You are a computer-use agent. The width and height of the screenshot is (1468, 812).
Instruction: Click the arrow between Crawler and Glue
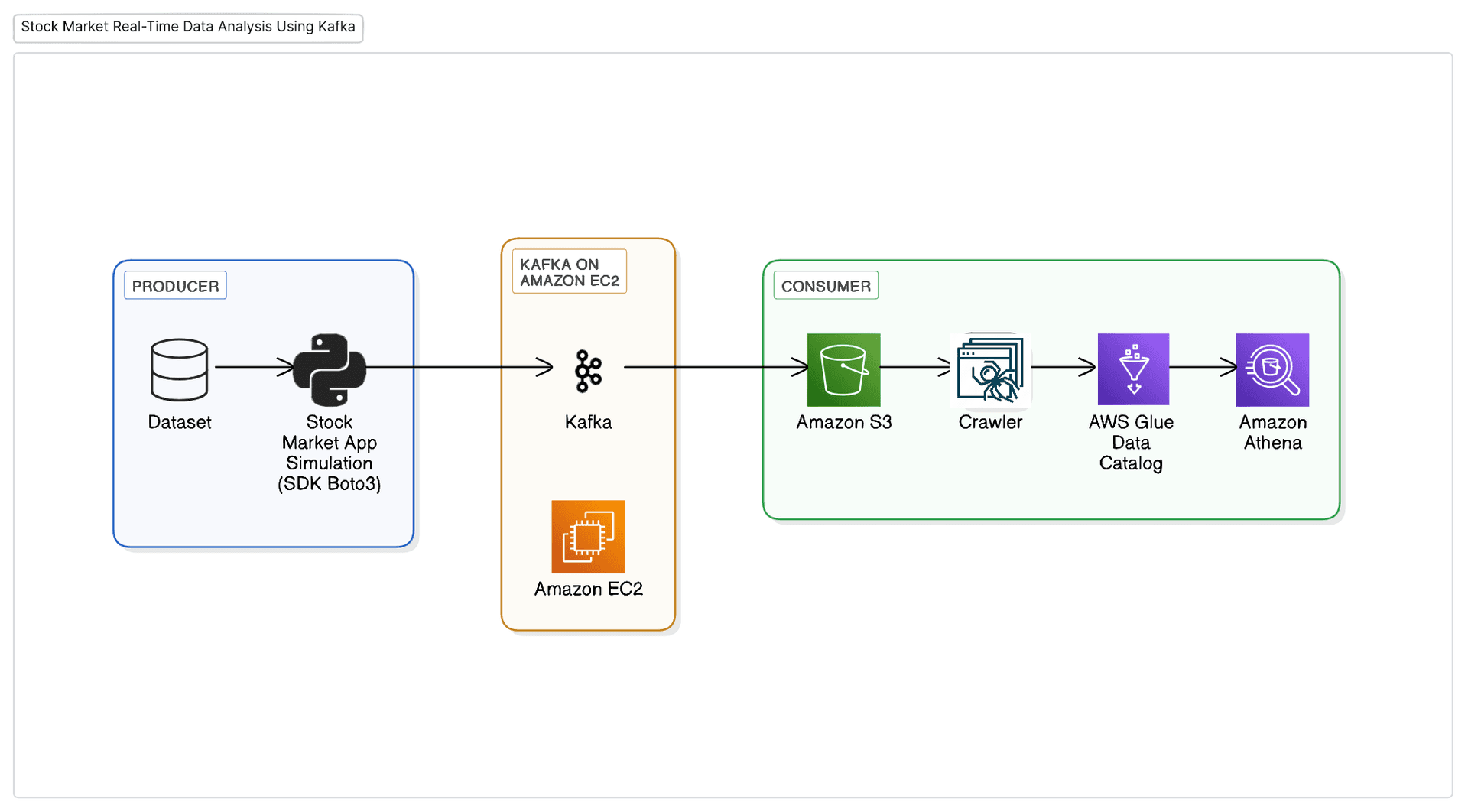tap(1063, 367)
